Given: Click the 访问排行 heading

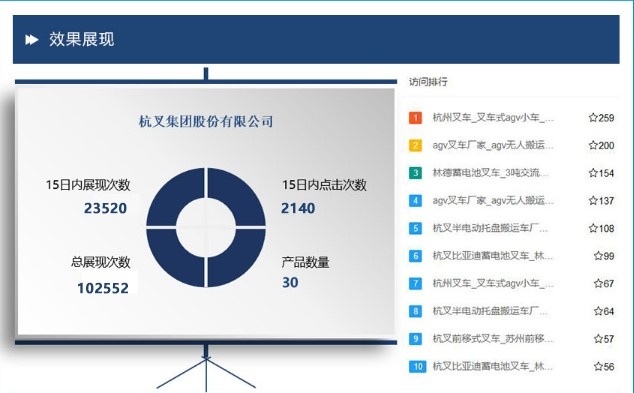Looking at the screenshot, I should (x=428, y=82).
